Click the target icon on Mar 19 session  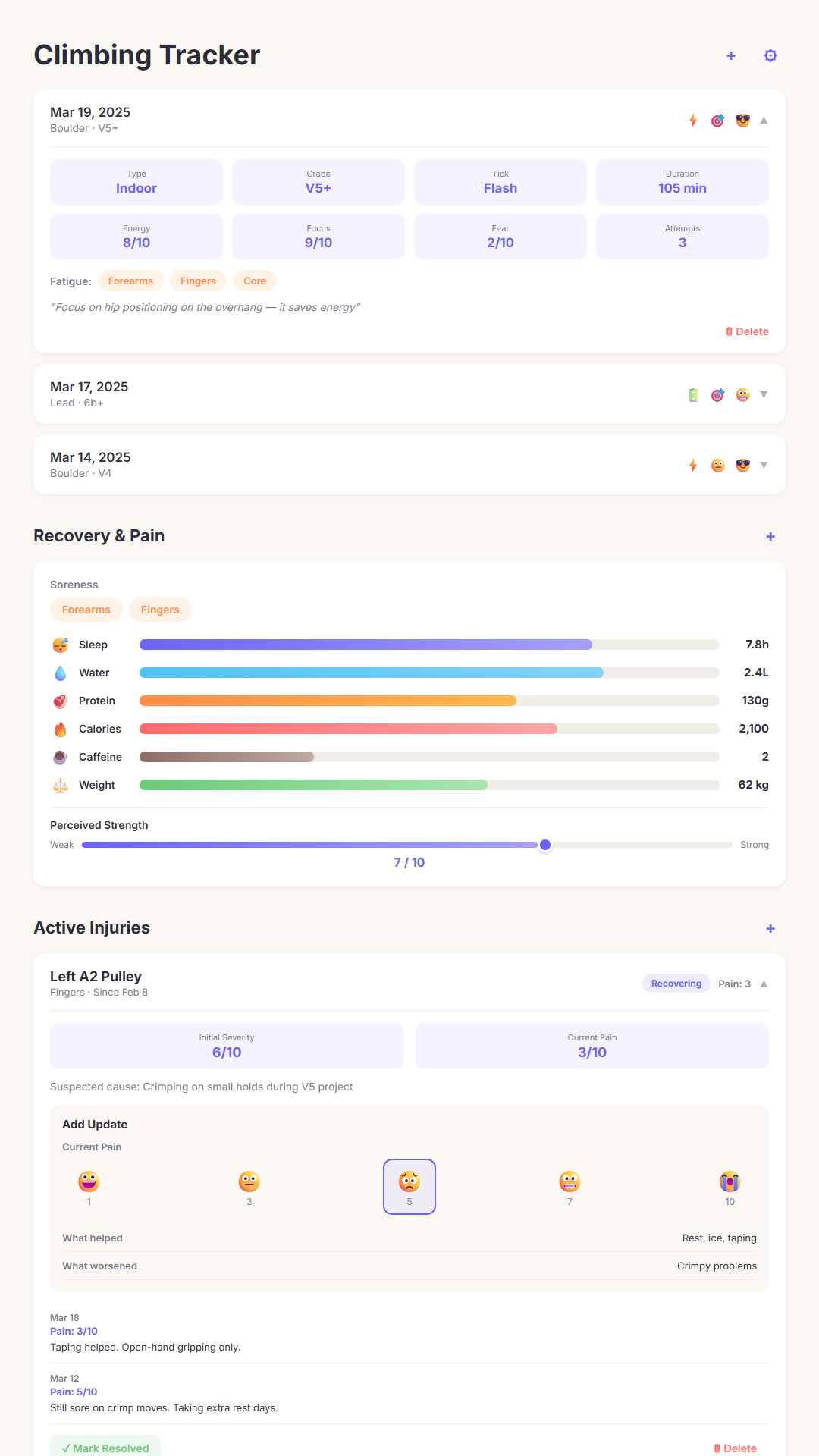718,121
